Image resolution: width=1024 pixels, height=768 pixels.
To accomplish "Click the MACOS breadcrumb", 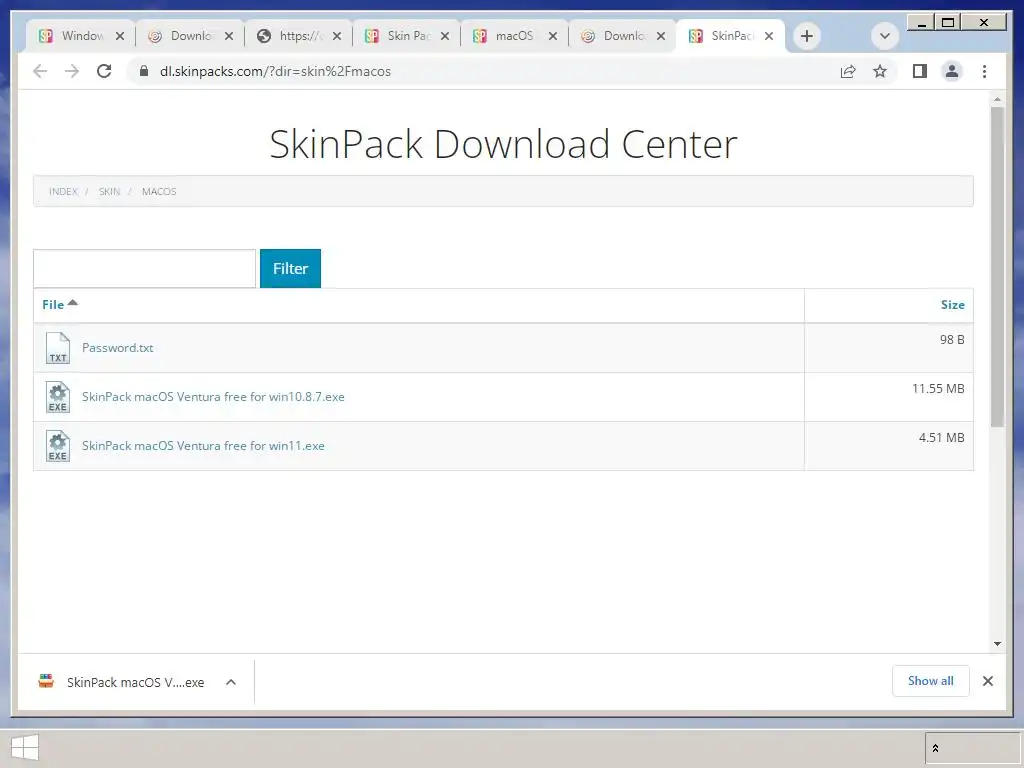I will point(159,191).
